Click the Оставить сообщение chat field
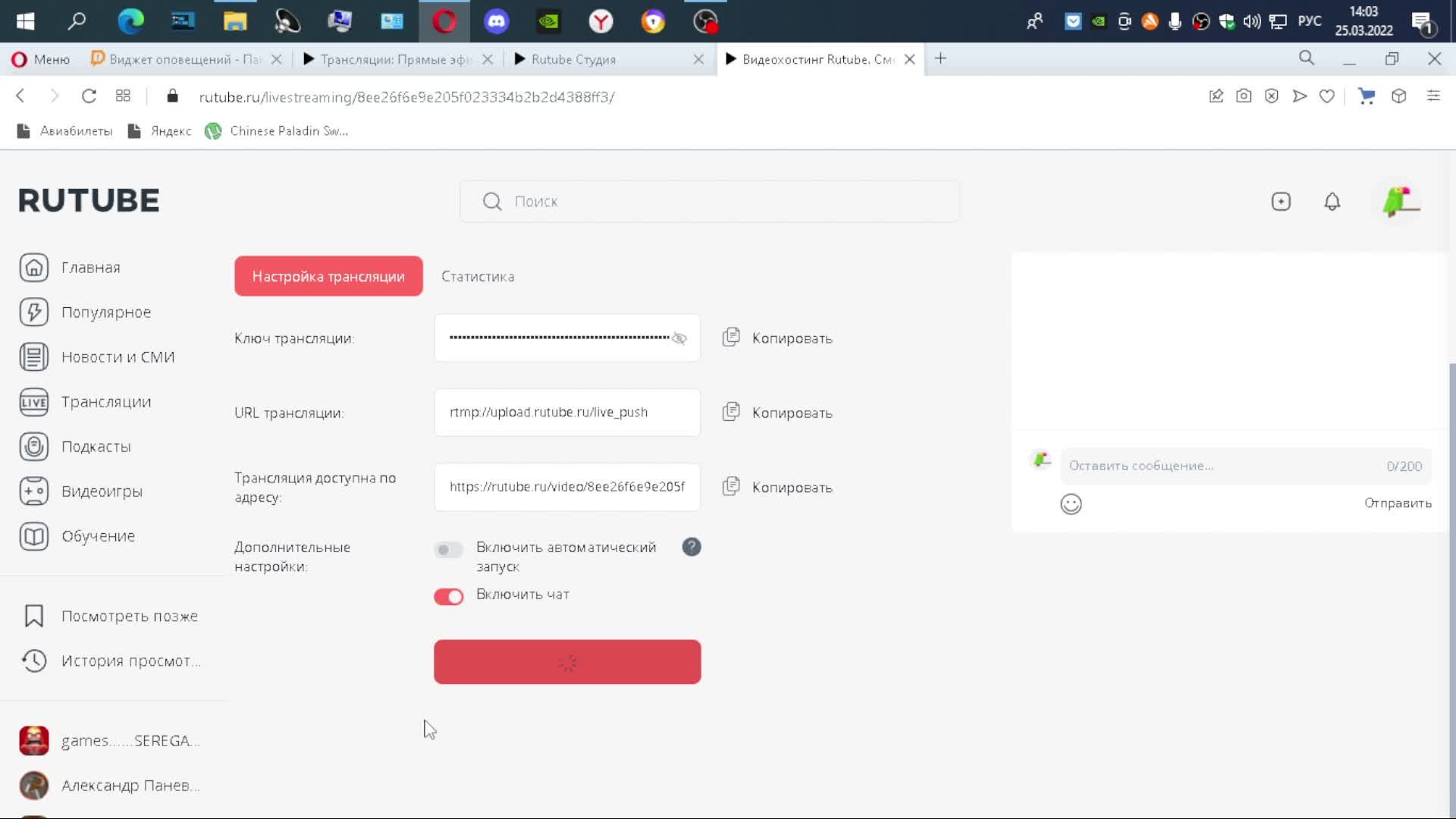The width and height of the screenshot is (1456, 819). (x=1246, y=466)
